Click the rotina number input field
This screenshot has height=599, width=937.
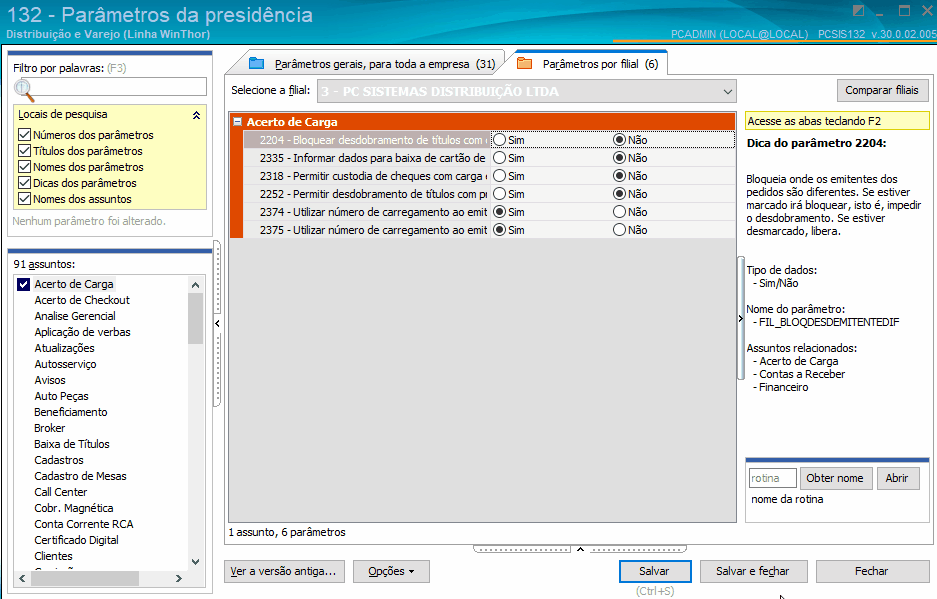[773, 478]
